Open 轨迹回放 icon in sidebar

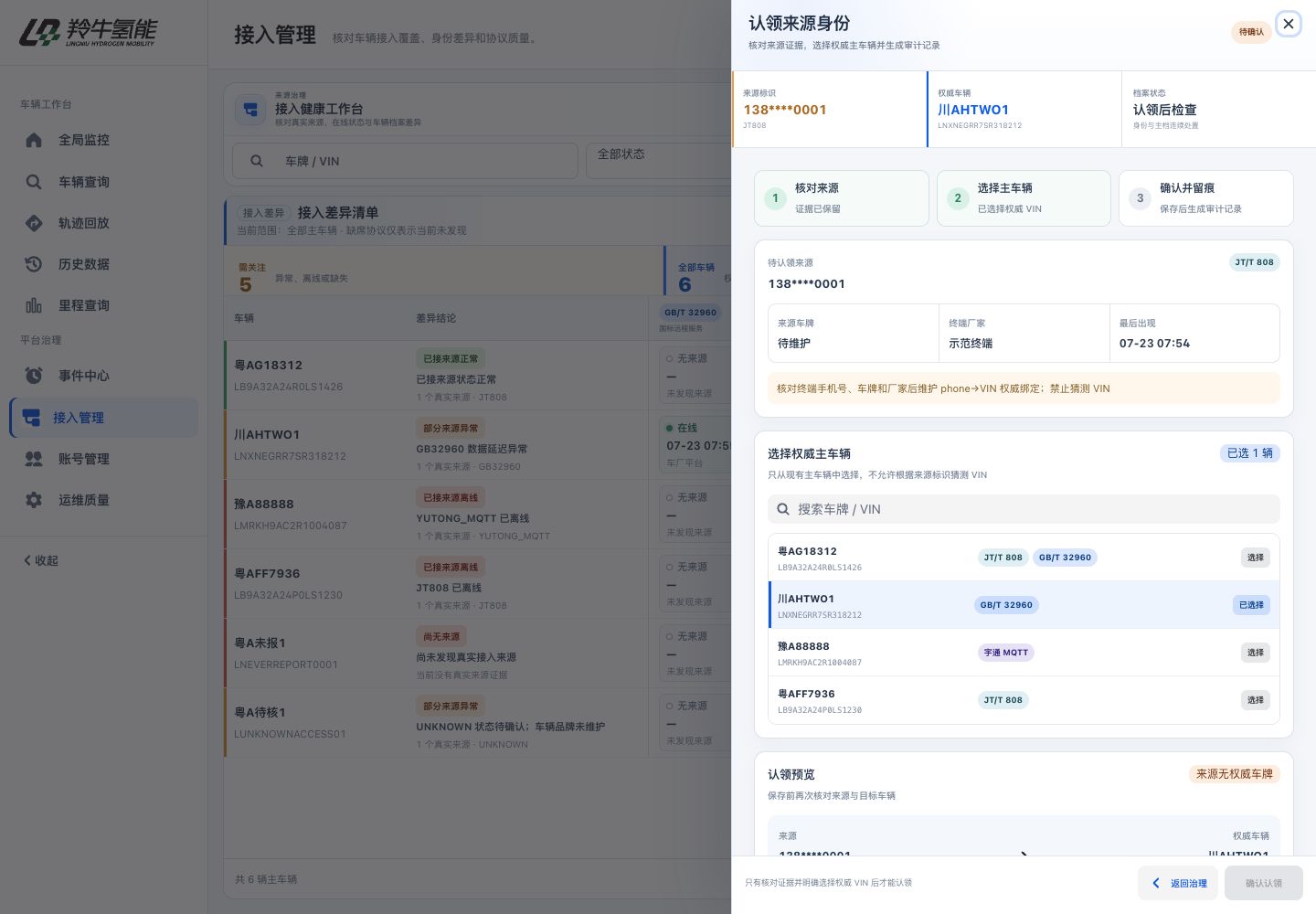click(x=34, y=223)
